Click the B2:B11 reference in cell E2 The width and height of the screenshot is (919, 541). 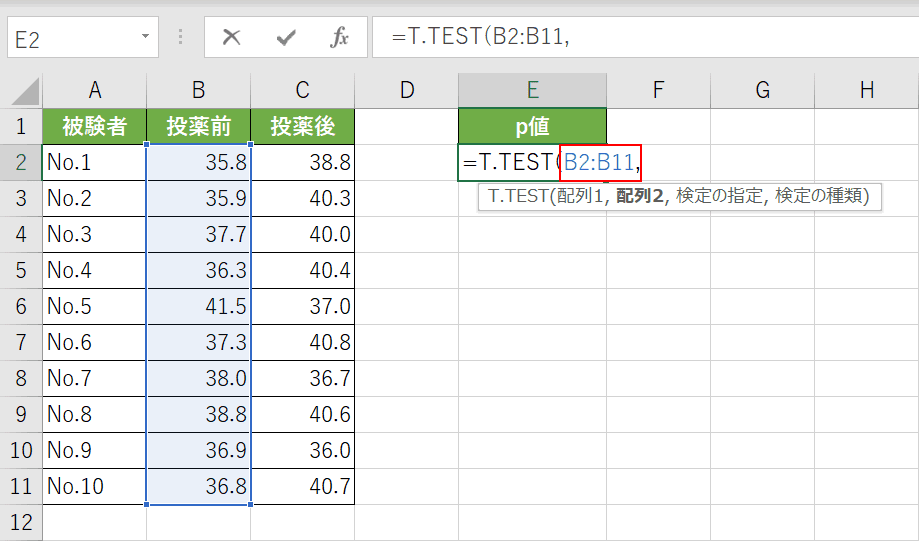(x=599, y=162)
